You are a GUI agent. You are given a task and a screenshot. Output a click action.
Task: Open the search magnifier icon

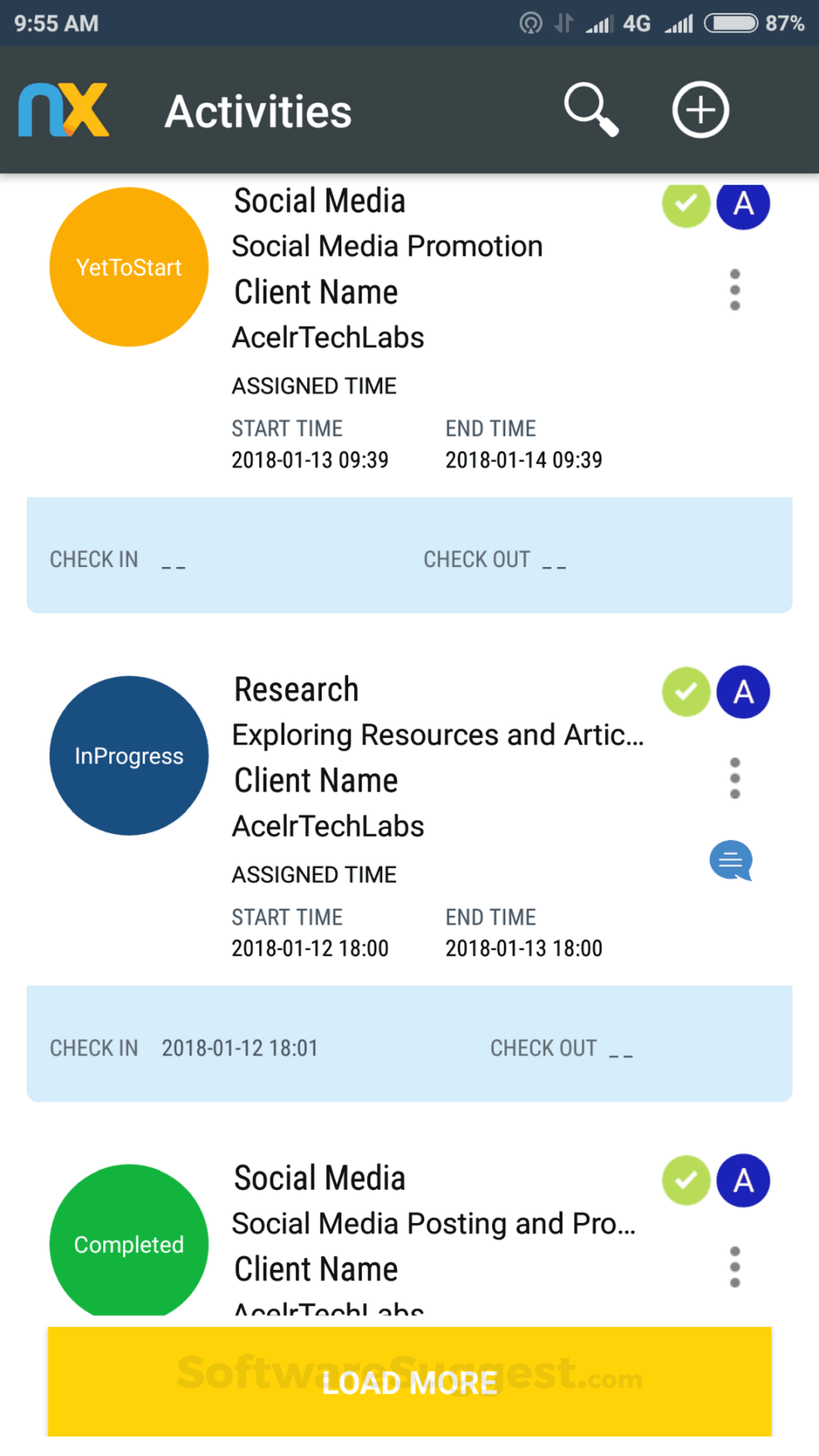[x=590, y=110]
